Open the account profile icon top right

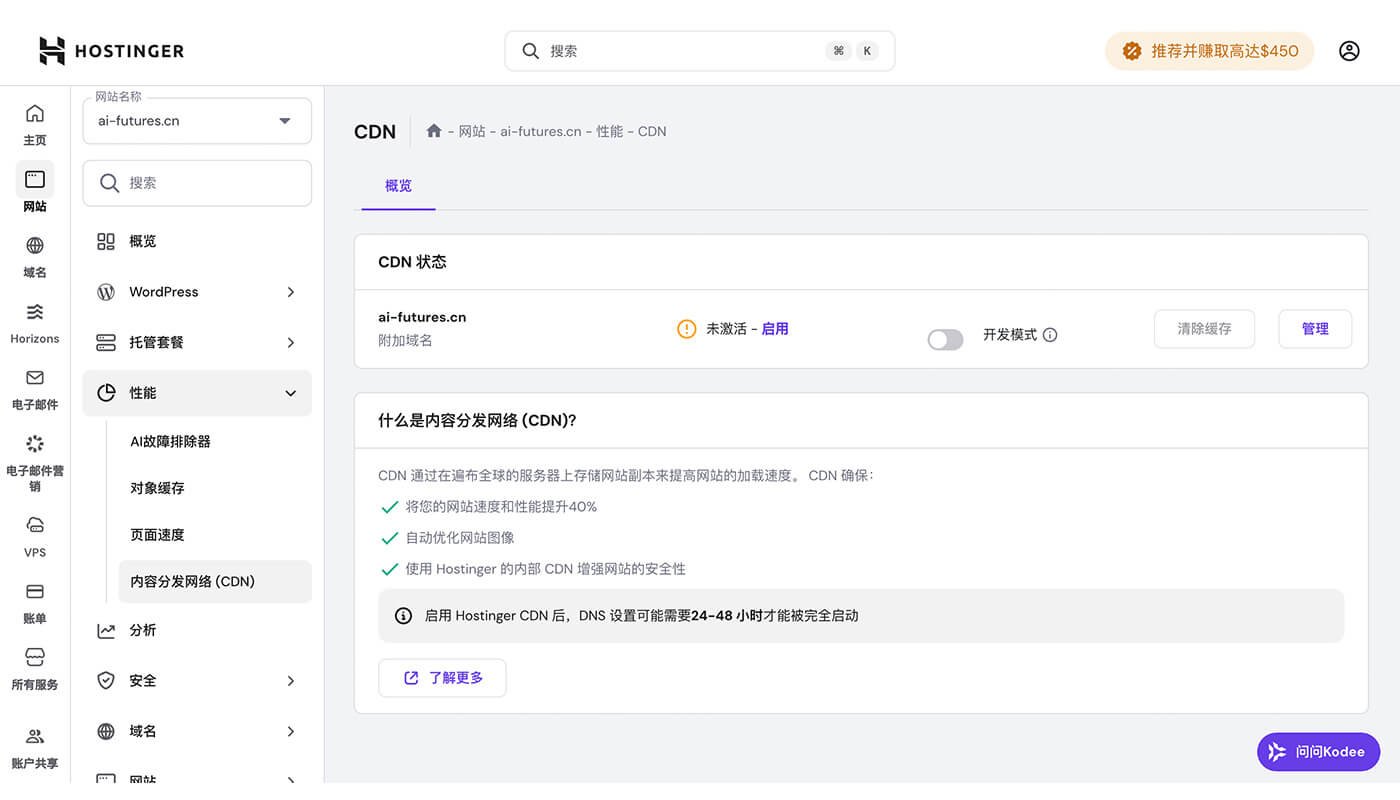pos(1349,50)
